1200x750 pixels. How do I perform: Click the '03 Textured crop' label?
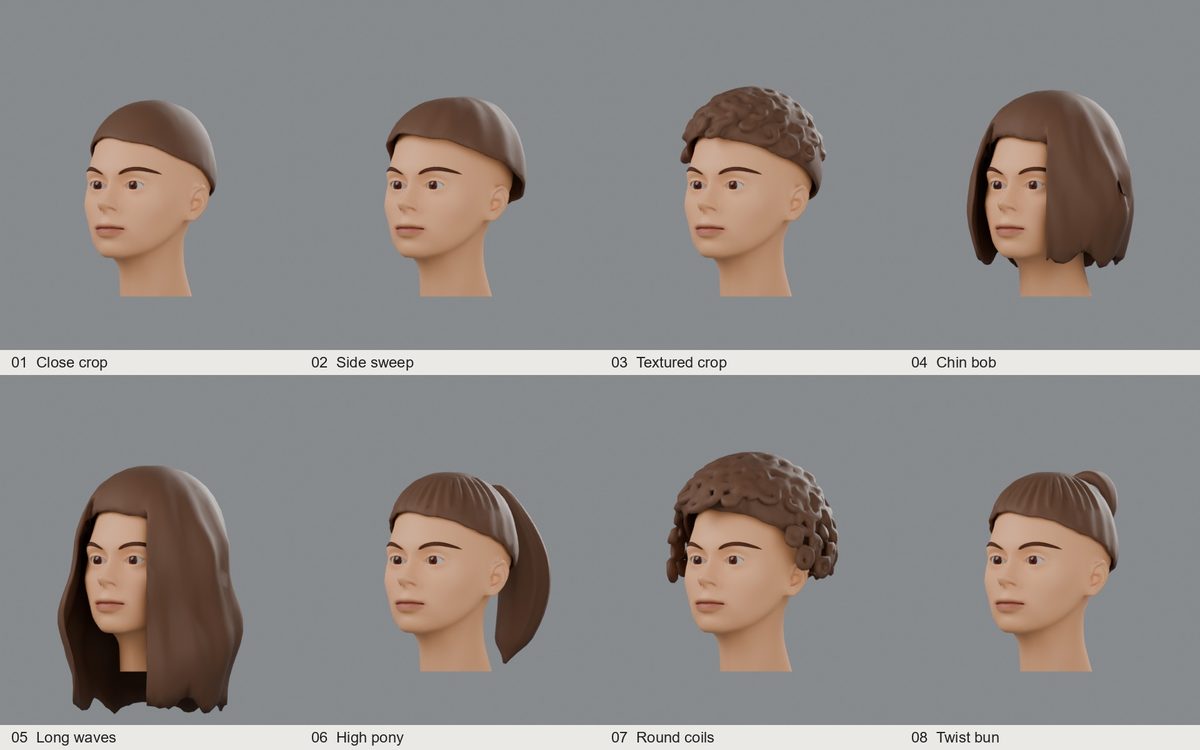click(x=669, y=362)
